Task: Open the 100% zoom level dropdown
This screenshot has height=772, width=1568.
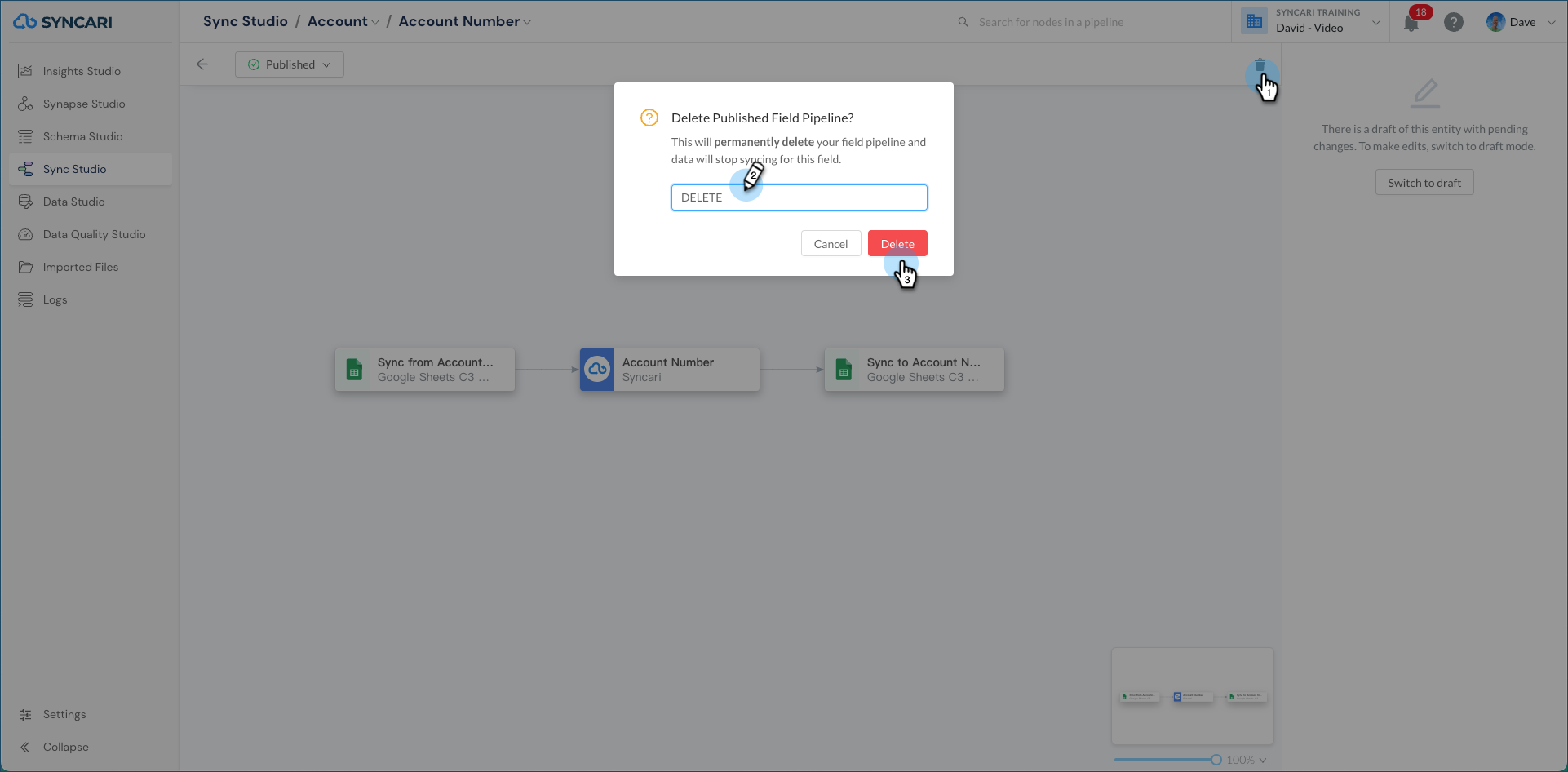Action: click(1247, 760)
